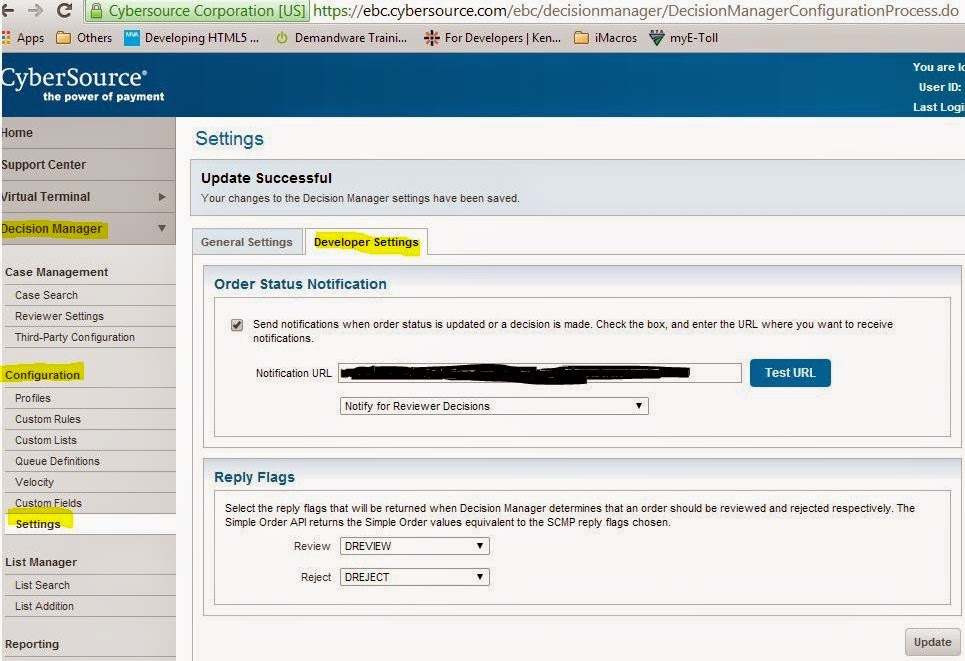The width and height of the screenshot is (965, 661).
Task: Open Custom Rules link
Action: (x=48, y=419)
